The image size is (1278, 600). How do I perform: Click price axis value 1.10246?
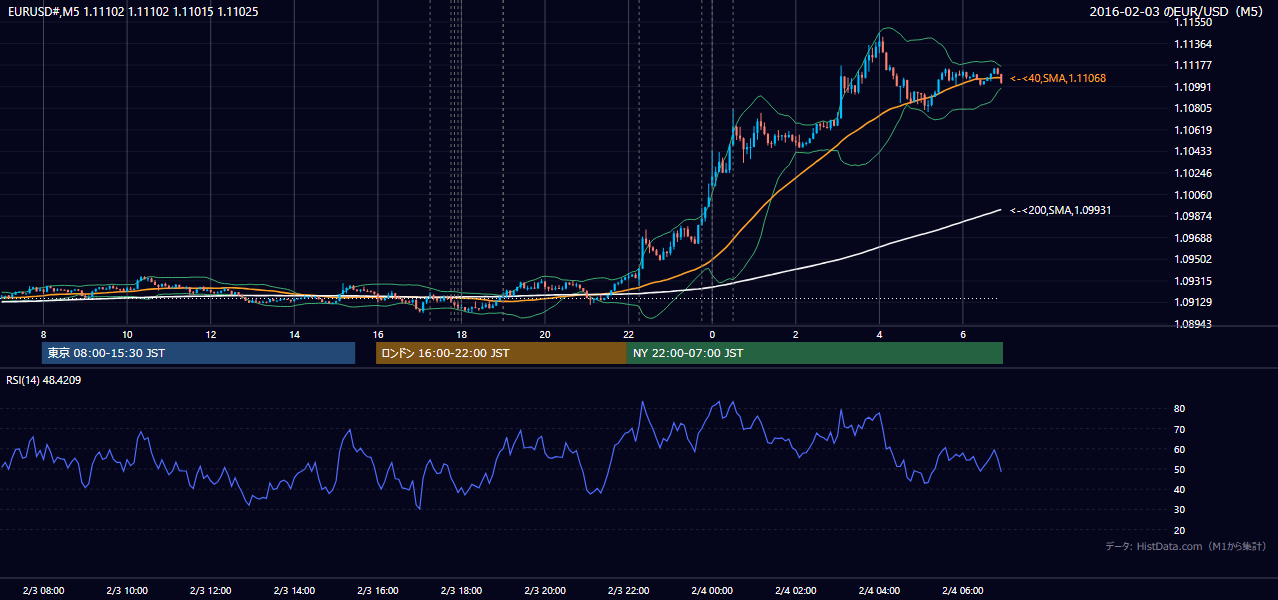[1194, 173]
